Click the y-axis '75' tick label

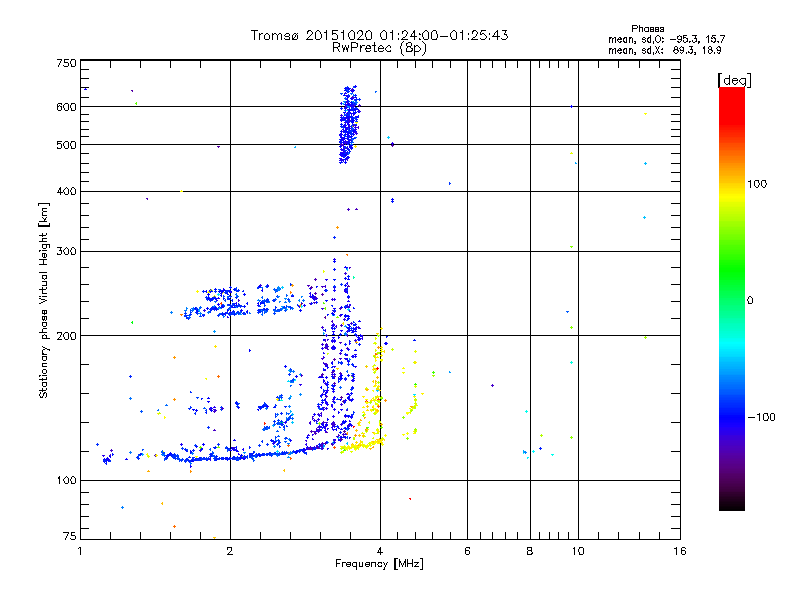point(70,536)
